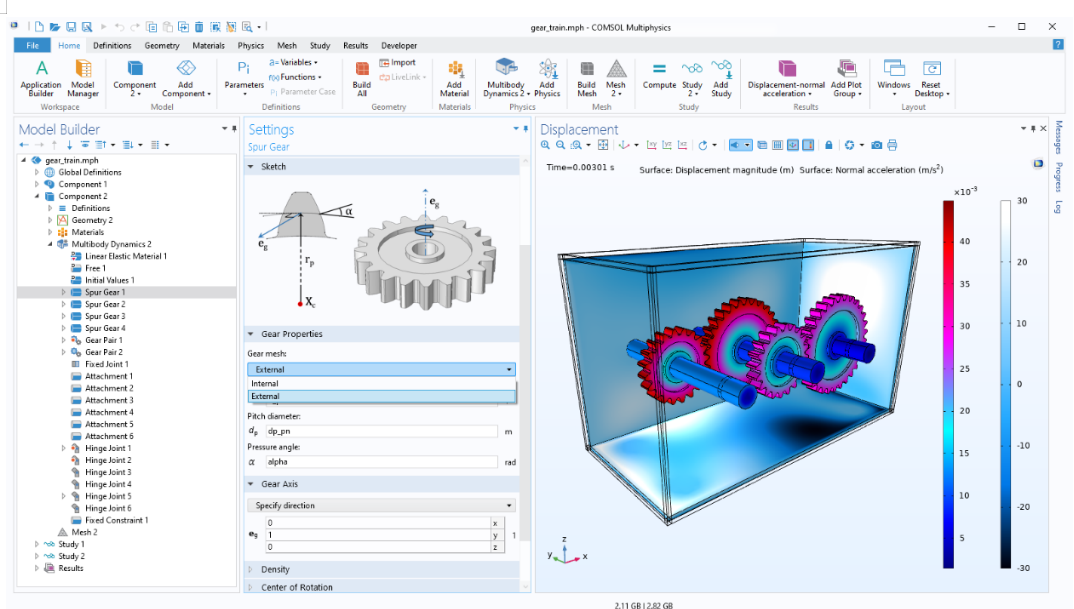The image size is (1074, 609).
Task: Click the open folder icon in quick toolbar
Action: pos(55,27)
